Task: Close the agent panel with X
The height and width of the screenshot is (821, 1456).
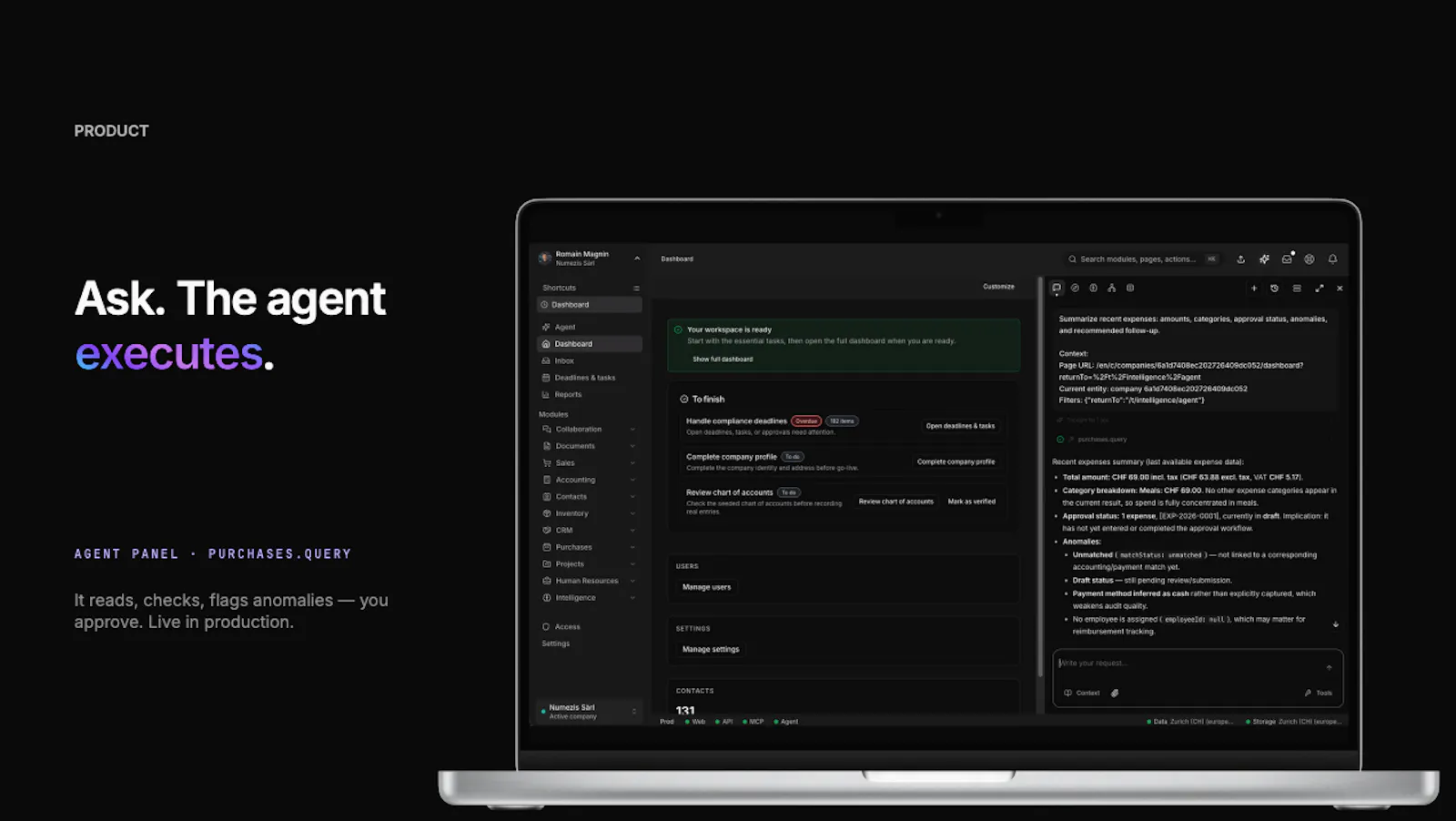Action: click(1340, 289)
